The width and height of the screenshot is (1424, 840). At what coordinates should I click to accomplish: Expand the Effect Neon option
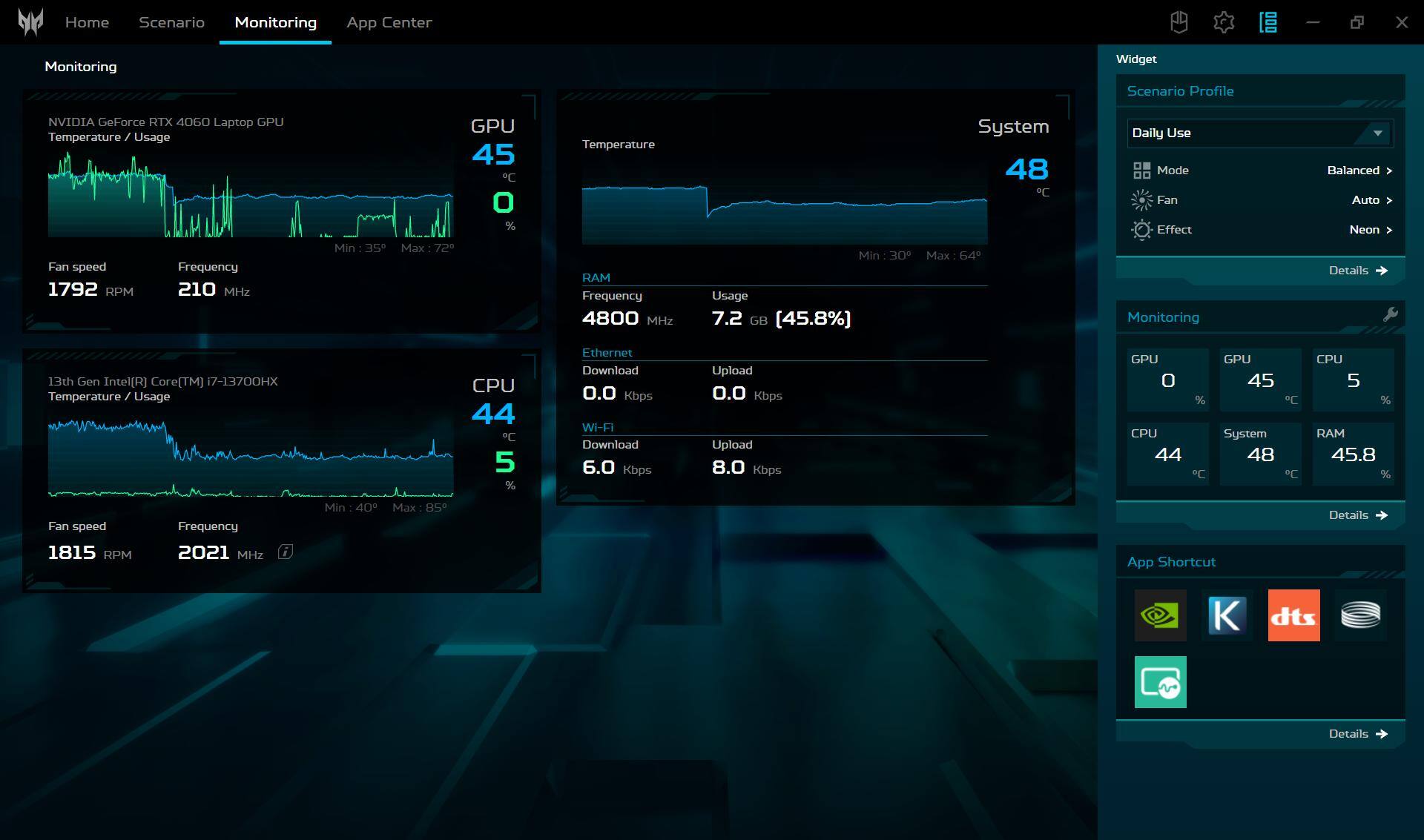pyautogui.click(x=1370, y=230)
